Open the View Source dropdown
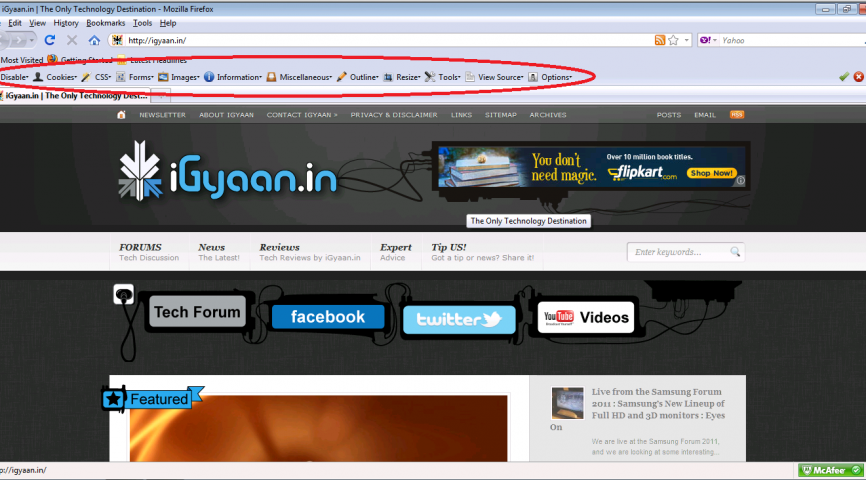 click(495, 77)
